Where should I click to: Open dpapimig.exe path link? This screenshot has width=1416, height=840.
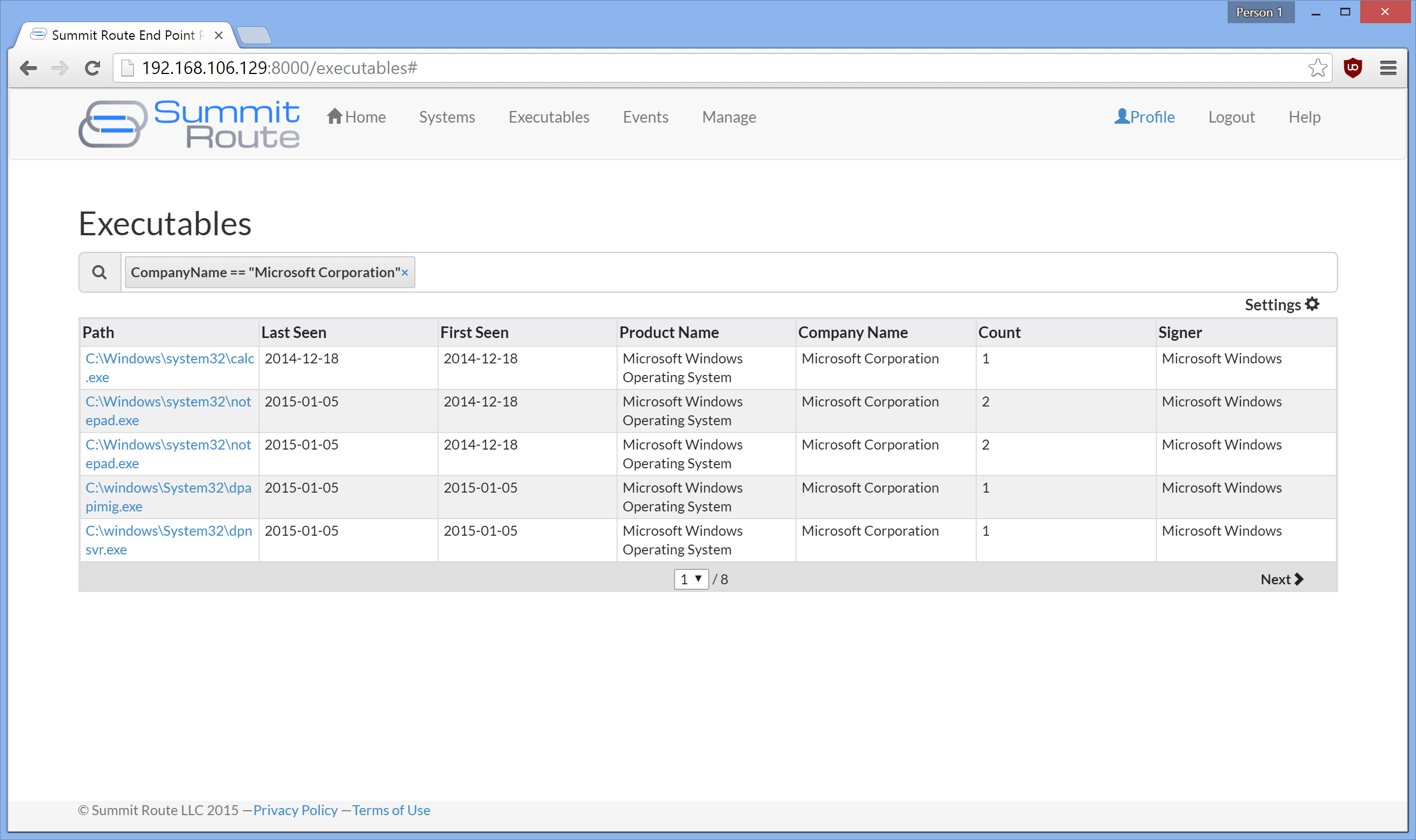tap(168, 497)
